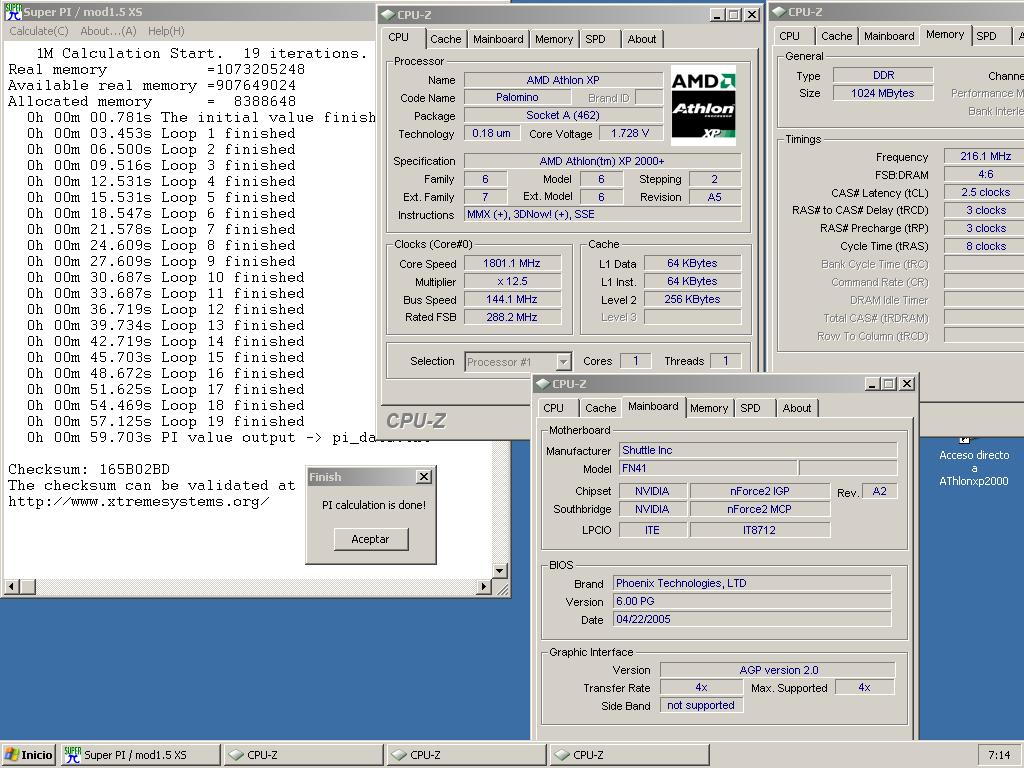Select Cache tab in Memory window
This screenshot has height=768, width=1024.
coord(836,36)
